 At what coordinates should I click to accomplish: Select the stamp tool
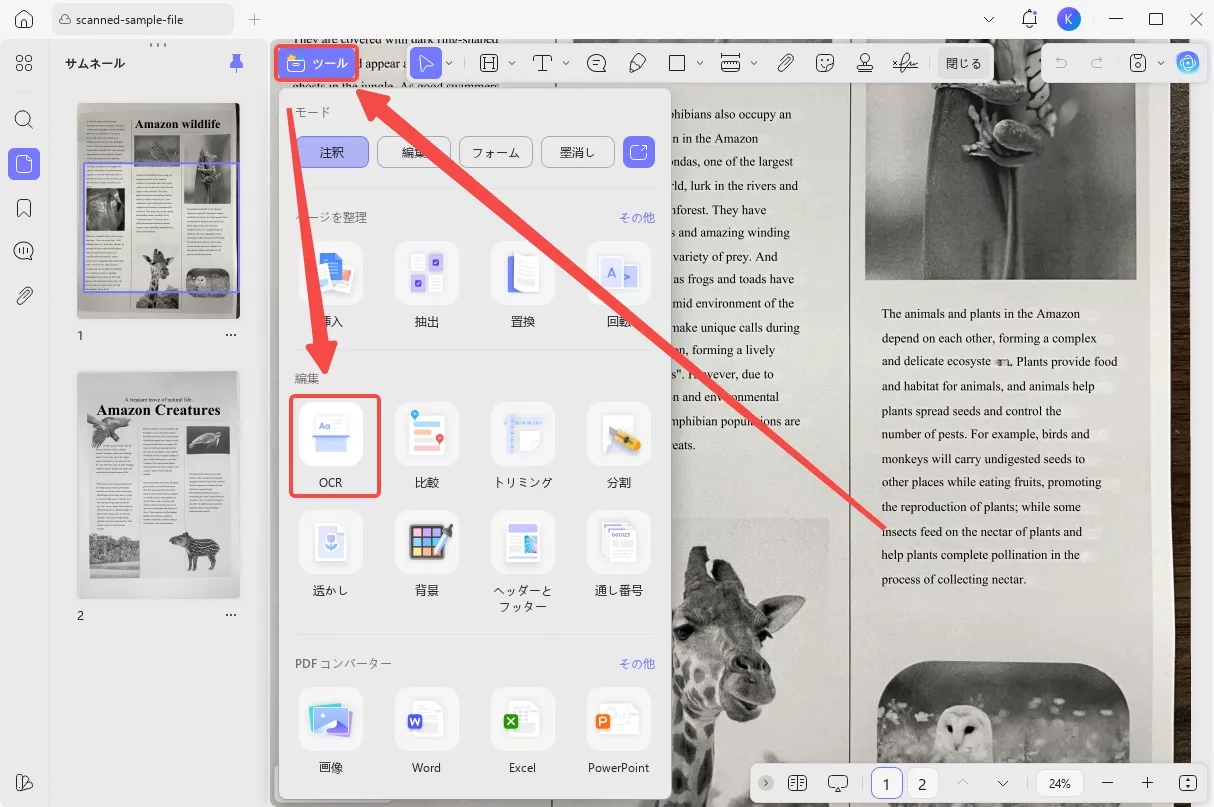pos(866,63)
